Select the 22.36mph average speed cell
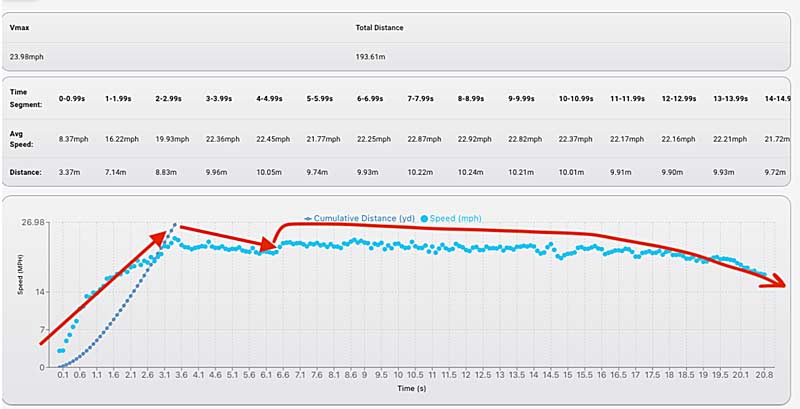Image resolution: width=800 pixels, height=409 pixels. [222, 139]
